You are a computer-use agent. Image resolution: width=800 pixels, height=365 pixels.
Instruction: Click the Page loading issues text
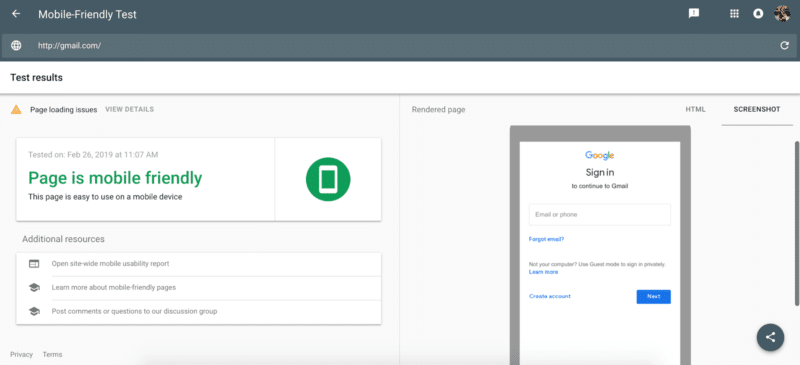(x=64, y=109)
